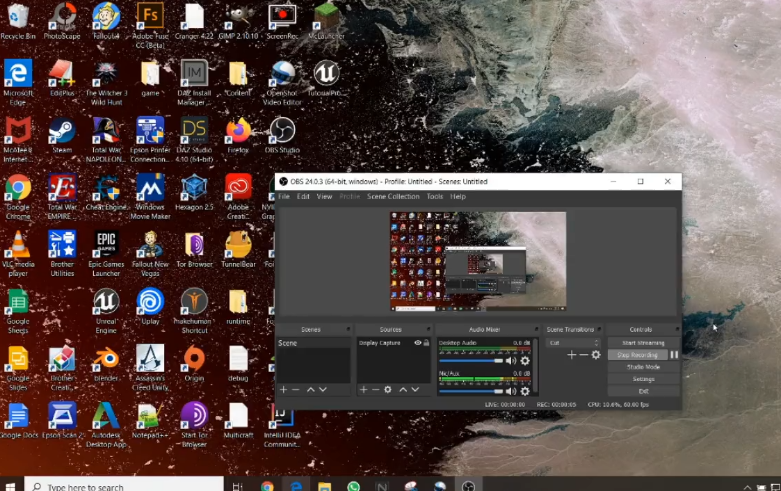Mute Mic/Aux with the speaker icon
The height and width of the screenshot is (491, 781).
point(511,391)
